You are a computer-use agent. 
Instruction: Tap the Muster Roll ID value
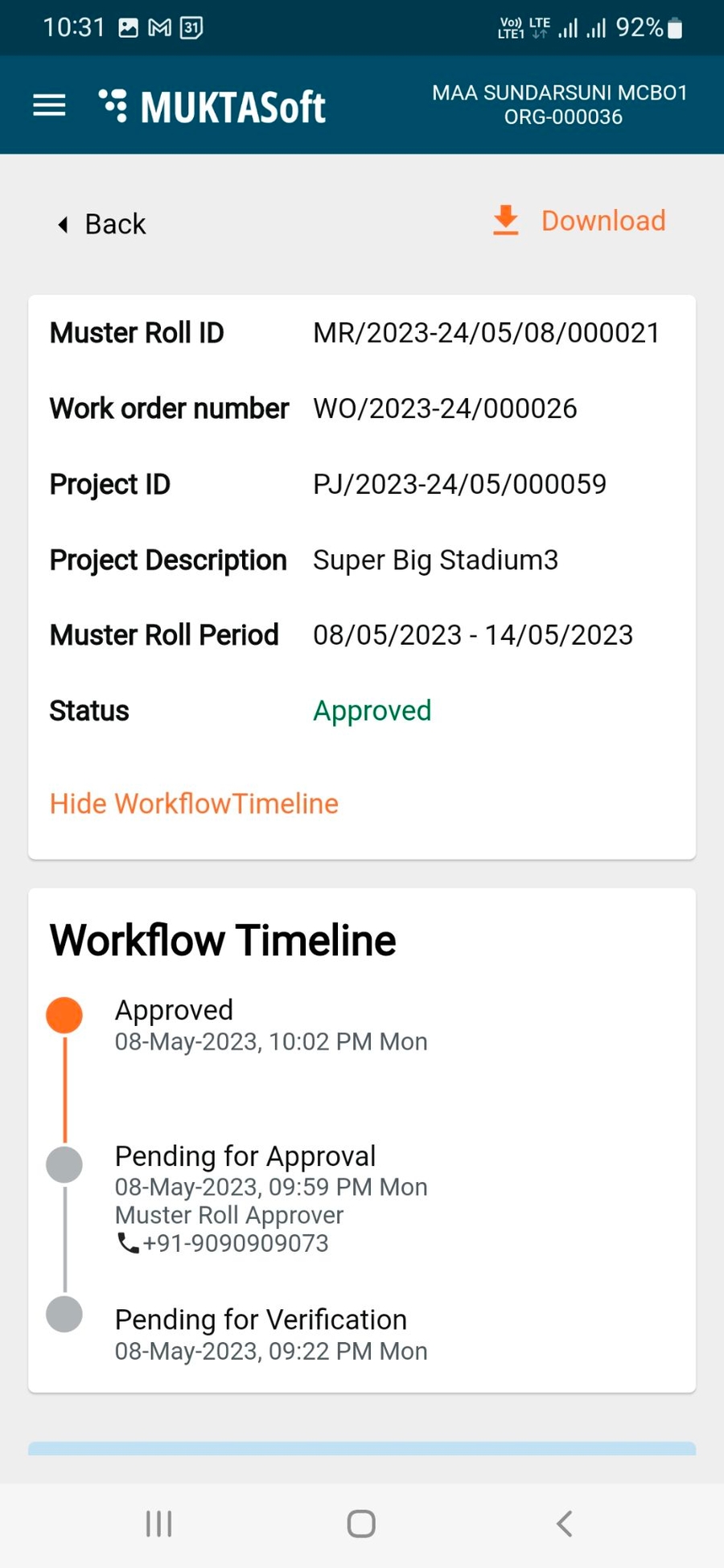click(486, 333)
